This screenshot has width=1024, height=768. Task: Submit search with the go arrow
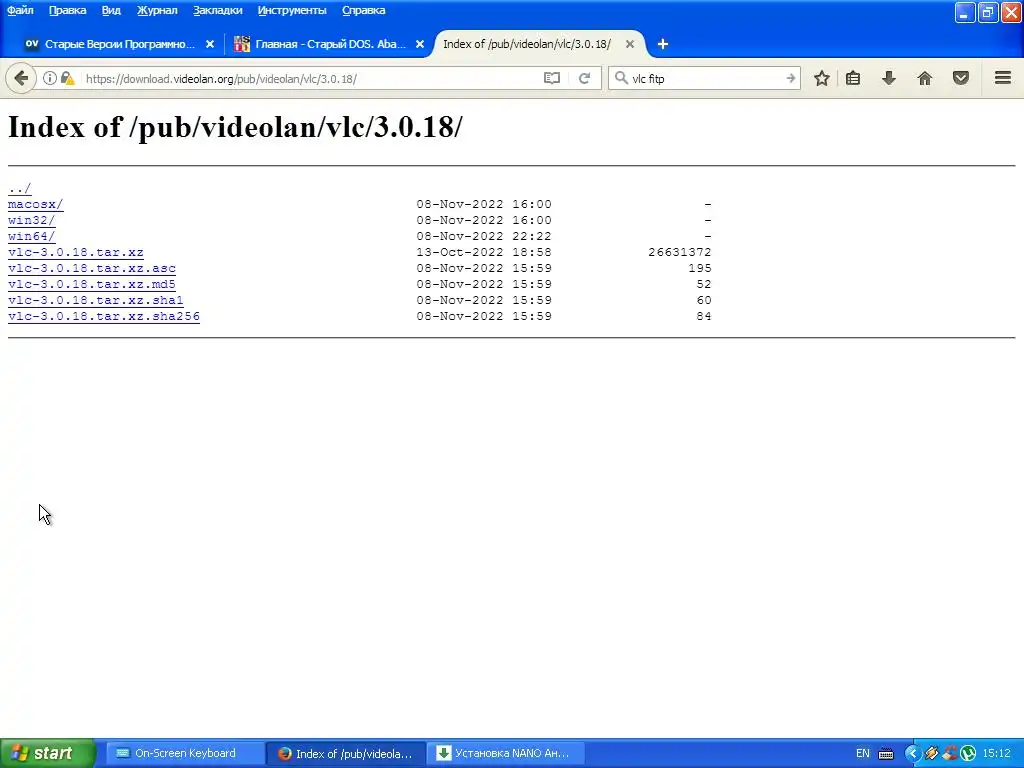pyautogui.click(x=791, y=78)
